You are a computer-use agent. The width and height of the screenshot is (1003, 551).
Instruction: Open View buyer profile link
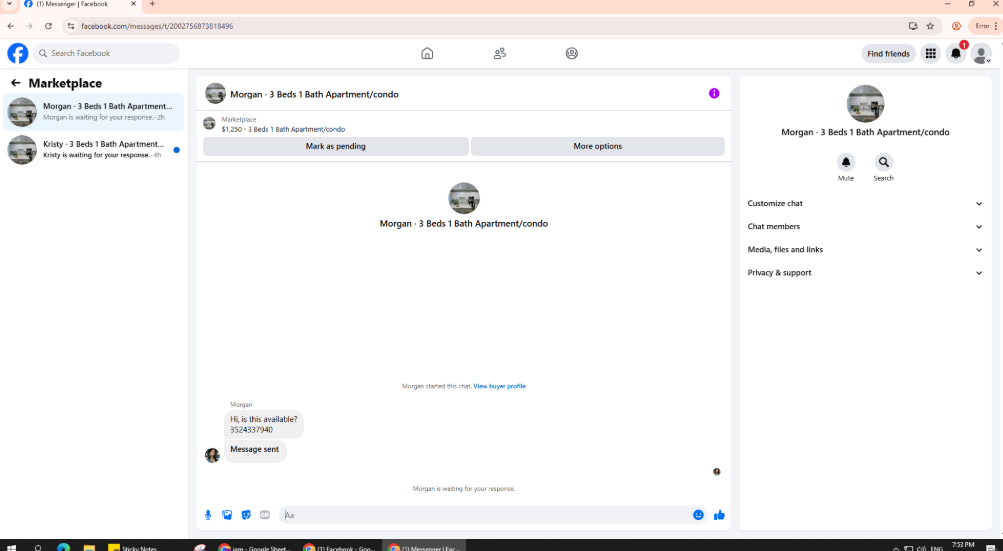pos(500,386)
